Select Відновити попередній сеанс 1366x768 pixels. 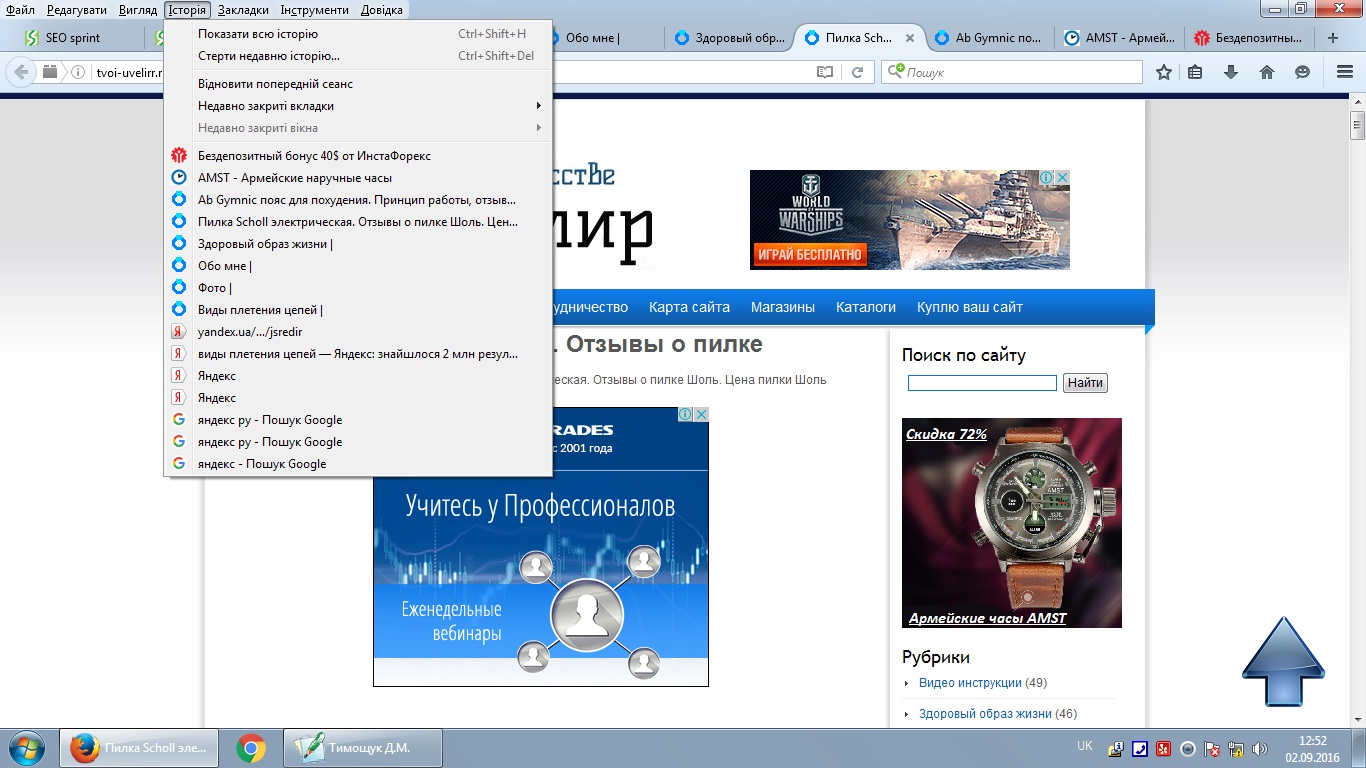[358, 84]
